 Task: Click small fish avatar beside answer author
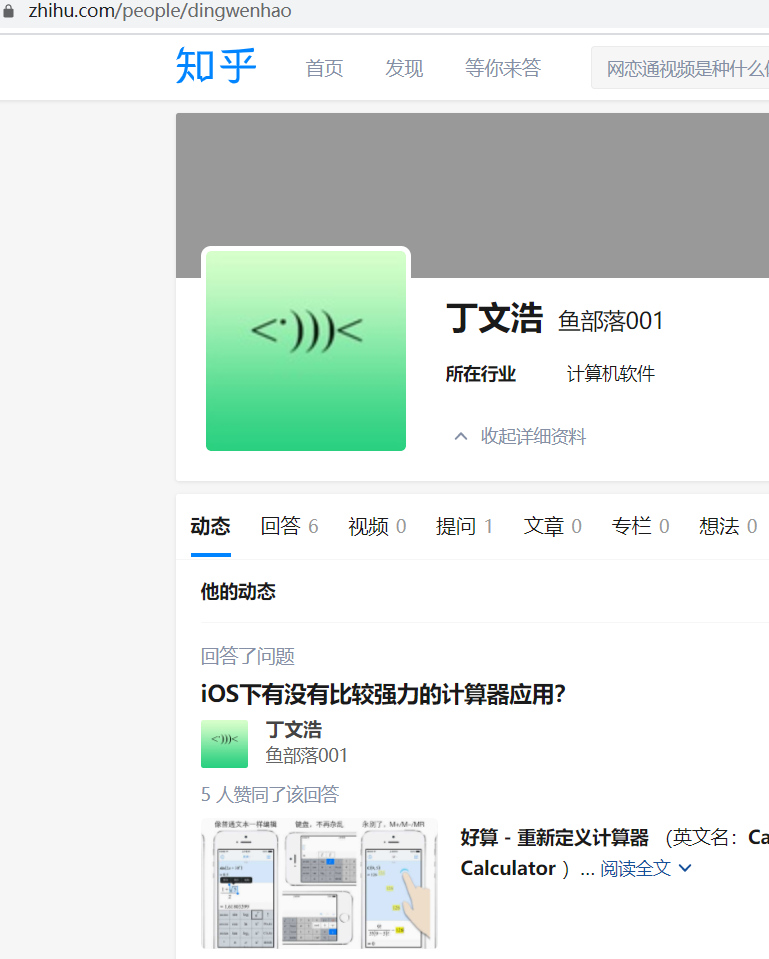click(224, 743)
